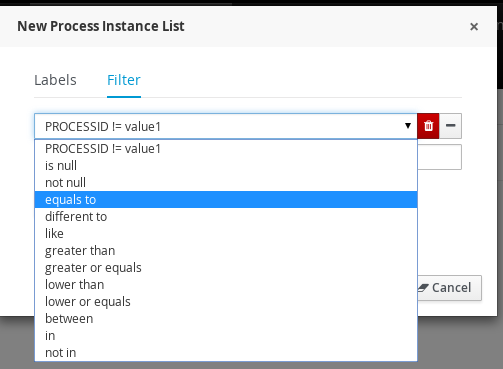Close the New Process Instance List dialog

pos(474,27)
